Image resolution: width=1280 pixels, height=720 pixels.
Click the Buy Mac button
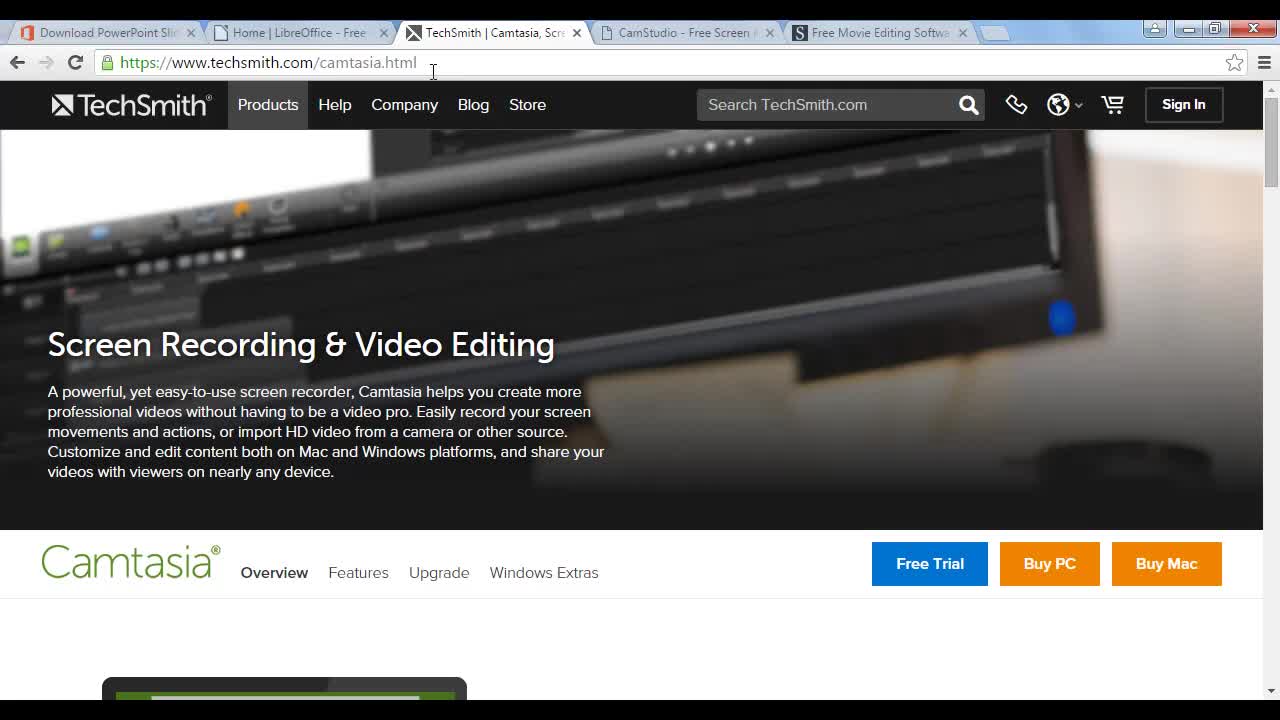(1167, 564)
